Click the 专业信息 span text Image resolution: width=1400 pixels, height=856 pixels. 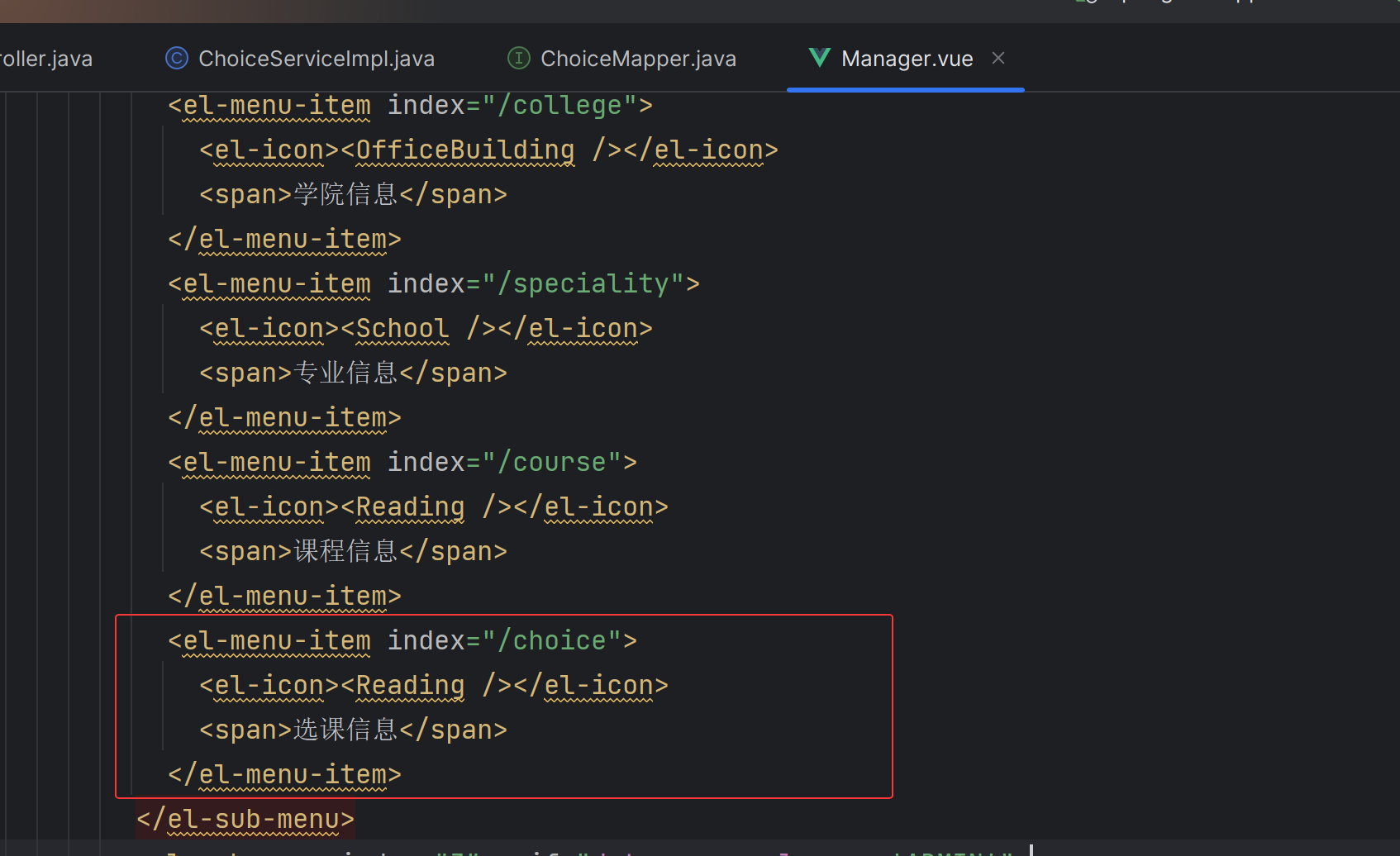[x=346, y=373]
